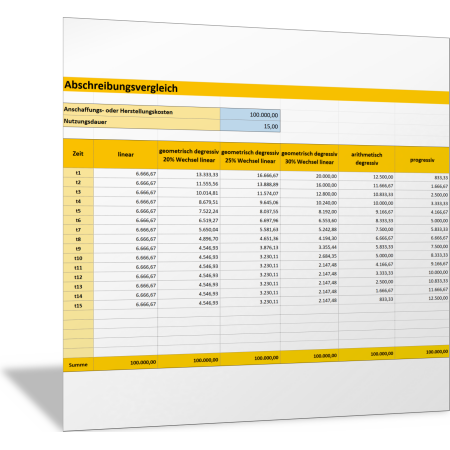This screenshot has height=450, width=450.
Task: Select the 'progressiv' column header
Action: 422,160
